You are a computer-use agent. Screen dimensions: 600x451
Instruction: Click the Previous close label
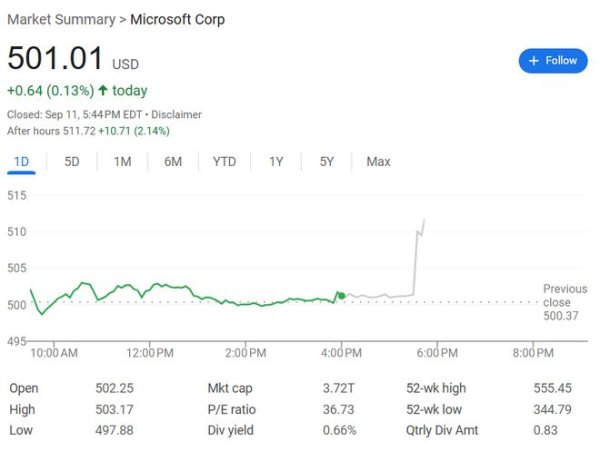(565, 295)
